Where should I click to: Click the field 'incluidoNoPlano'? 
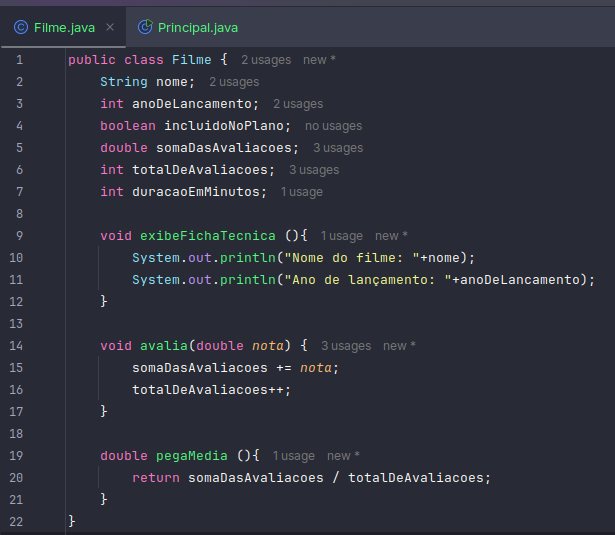coord(224,126)
